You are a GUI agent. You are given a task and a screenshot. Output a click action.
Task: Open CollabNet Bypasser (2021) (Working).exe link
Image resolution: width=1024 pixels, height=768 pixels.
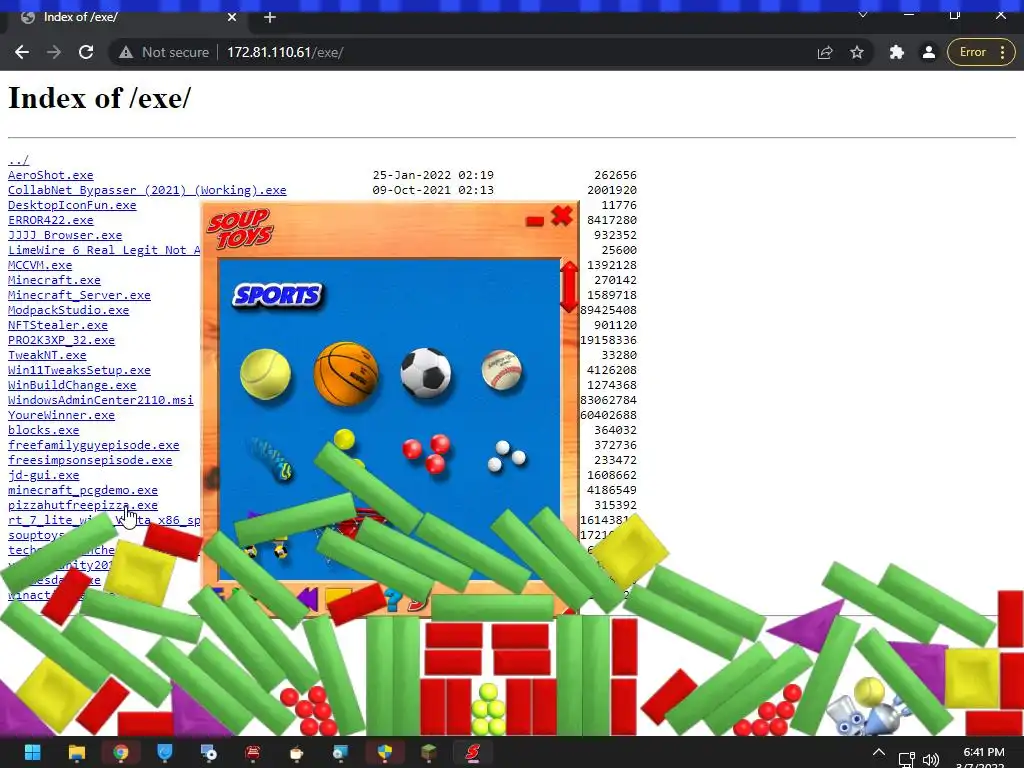point(147,190)
